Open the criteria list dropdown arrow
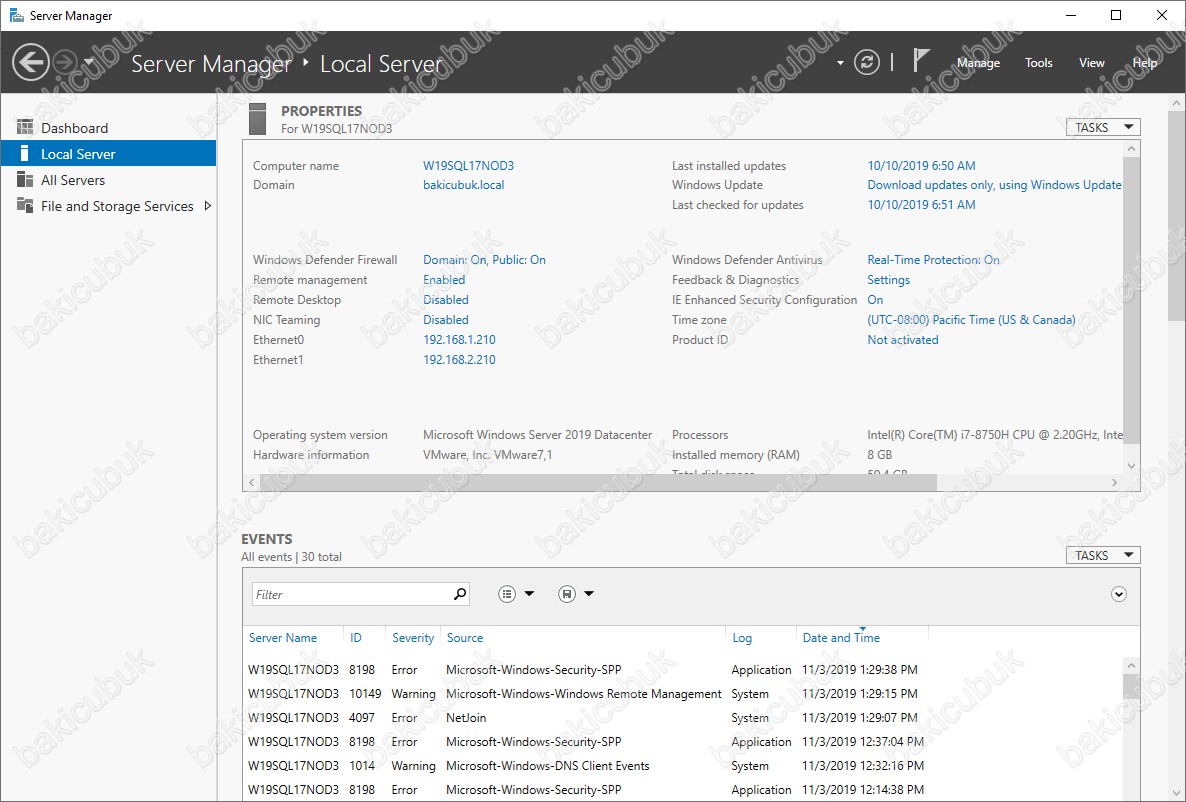Viewport: 1186px width, 802px height. tap(529, 594)
